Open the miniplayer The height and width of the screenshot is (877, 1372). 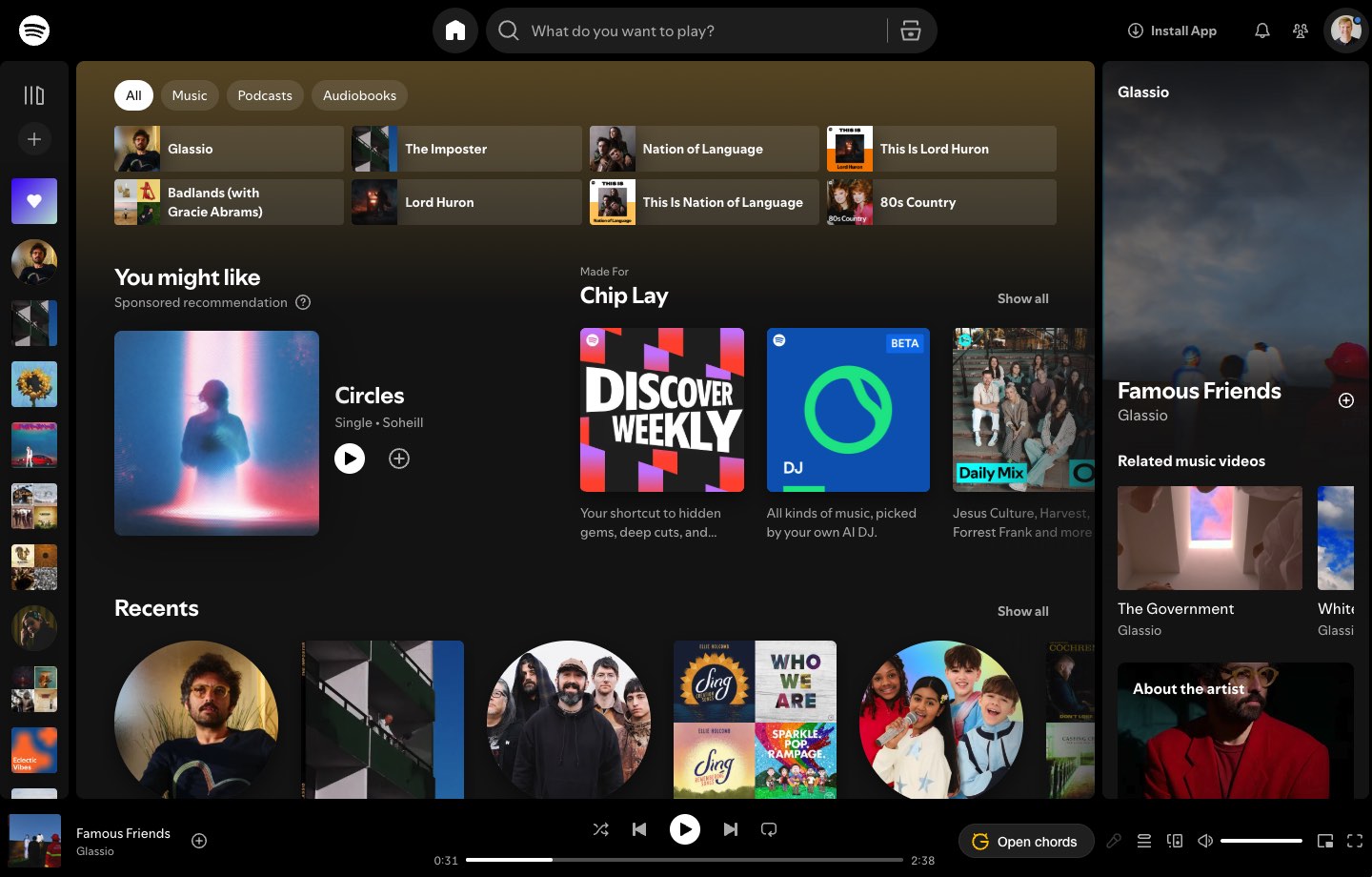pos(1325,841)
